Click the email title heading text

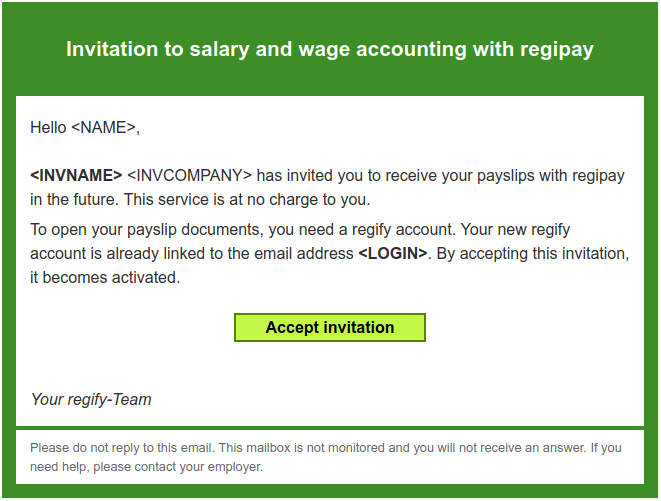pos(330,49)
